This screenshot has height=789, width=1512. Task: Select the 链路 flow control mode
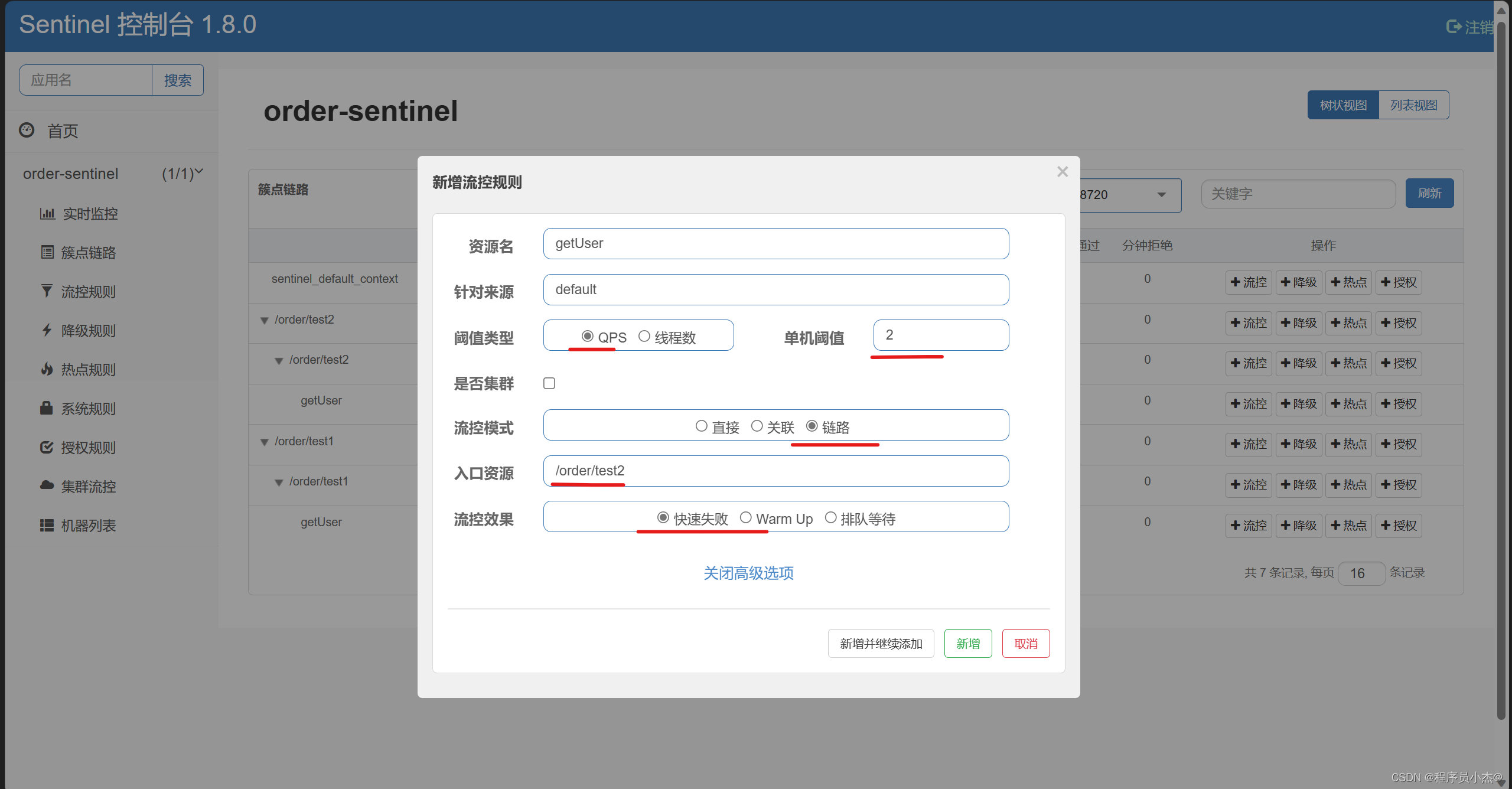(812, 426)
